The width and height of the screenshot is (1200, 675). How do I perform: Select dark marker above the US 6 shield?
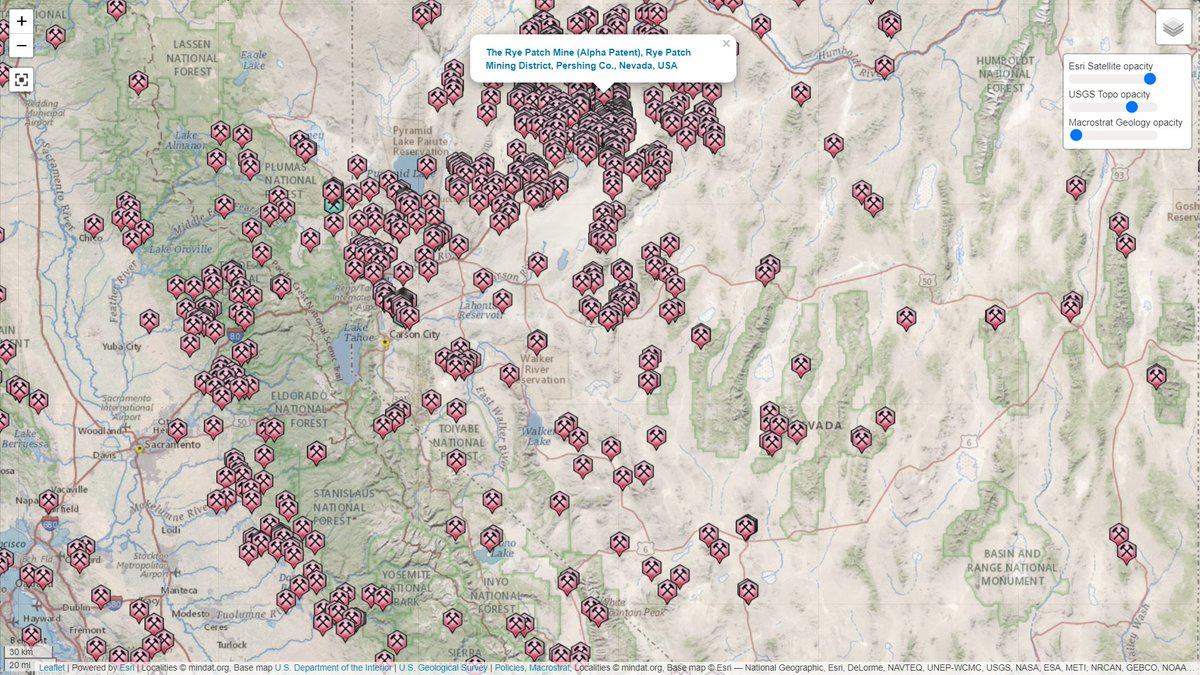coord(746,526)
